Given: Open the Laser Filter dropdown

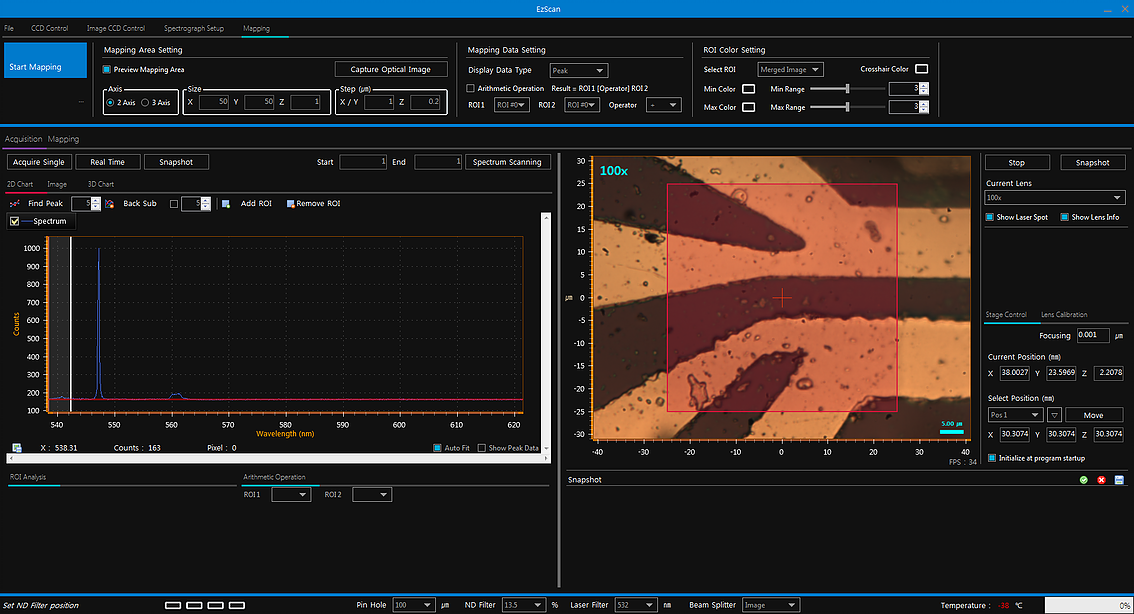Looking at the screenshot, I should point(636,605).
